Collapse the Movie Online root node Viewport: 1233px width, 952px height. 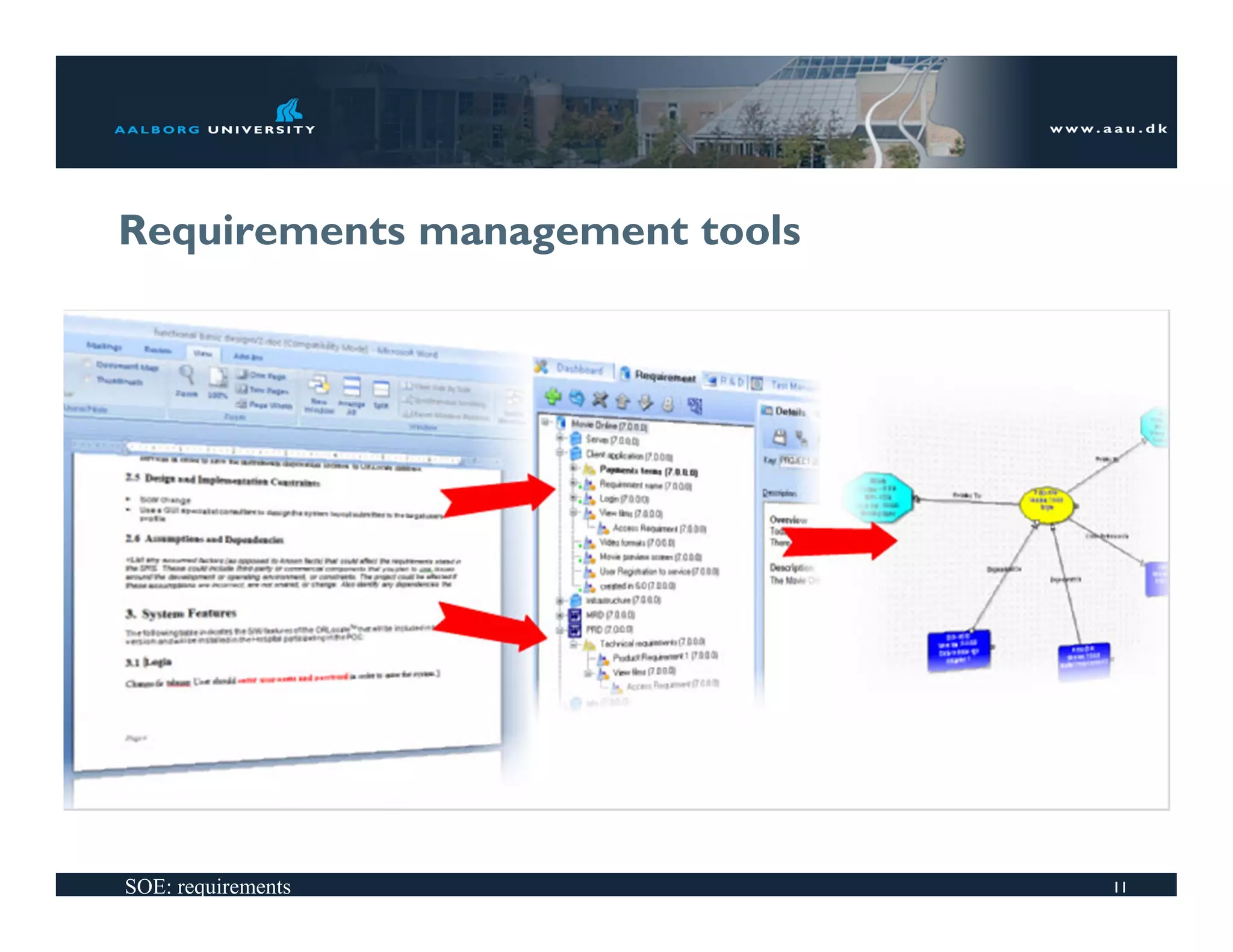click(545, 422)
